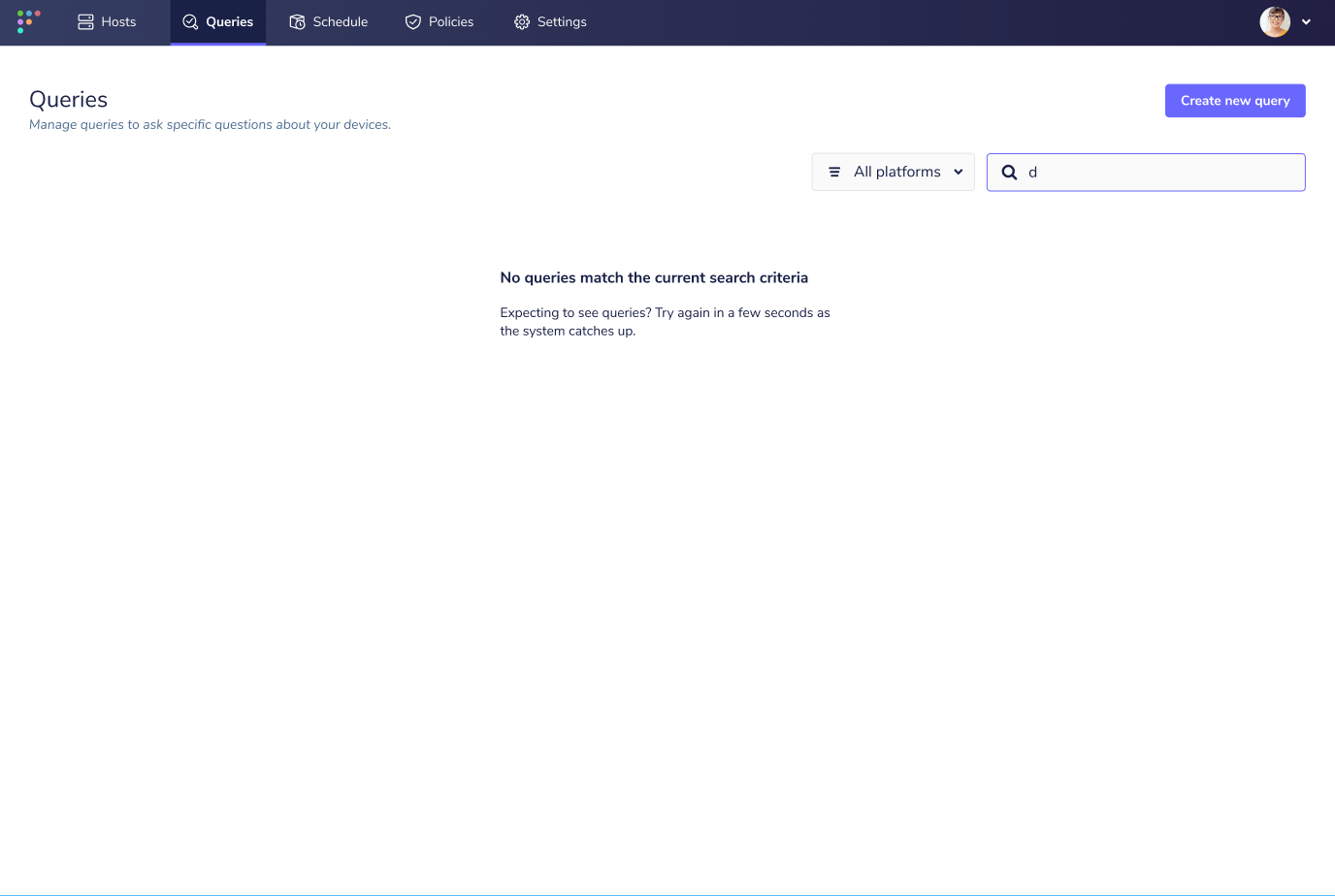The image size is (1335, 896).
Task: Click the Queries checkmark icon
Action: click(190, 21)
